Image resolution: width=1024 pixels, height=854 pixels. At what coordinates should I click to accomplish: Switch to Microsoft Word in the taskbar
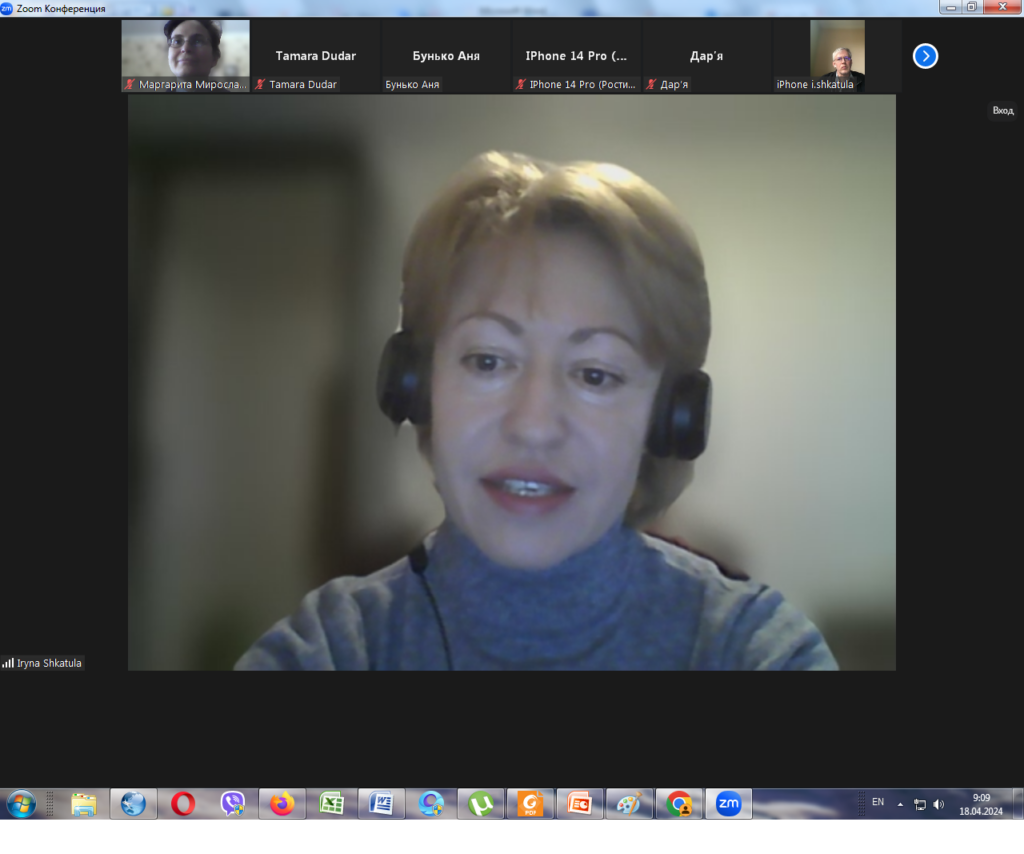381,804
